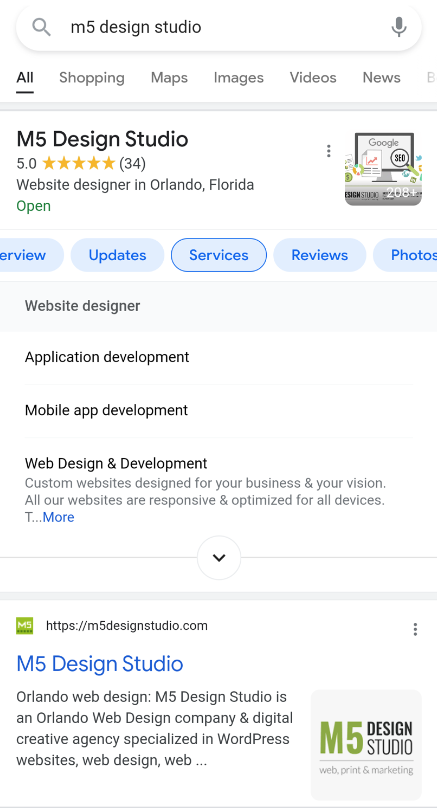Image resolution: width=437 pixels, height=808 pixels.
Task: Focus the search box with m5 design studio
Action: click(x=218, y=27)
